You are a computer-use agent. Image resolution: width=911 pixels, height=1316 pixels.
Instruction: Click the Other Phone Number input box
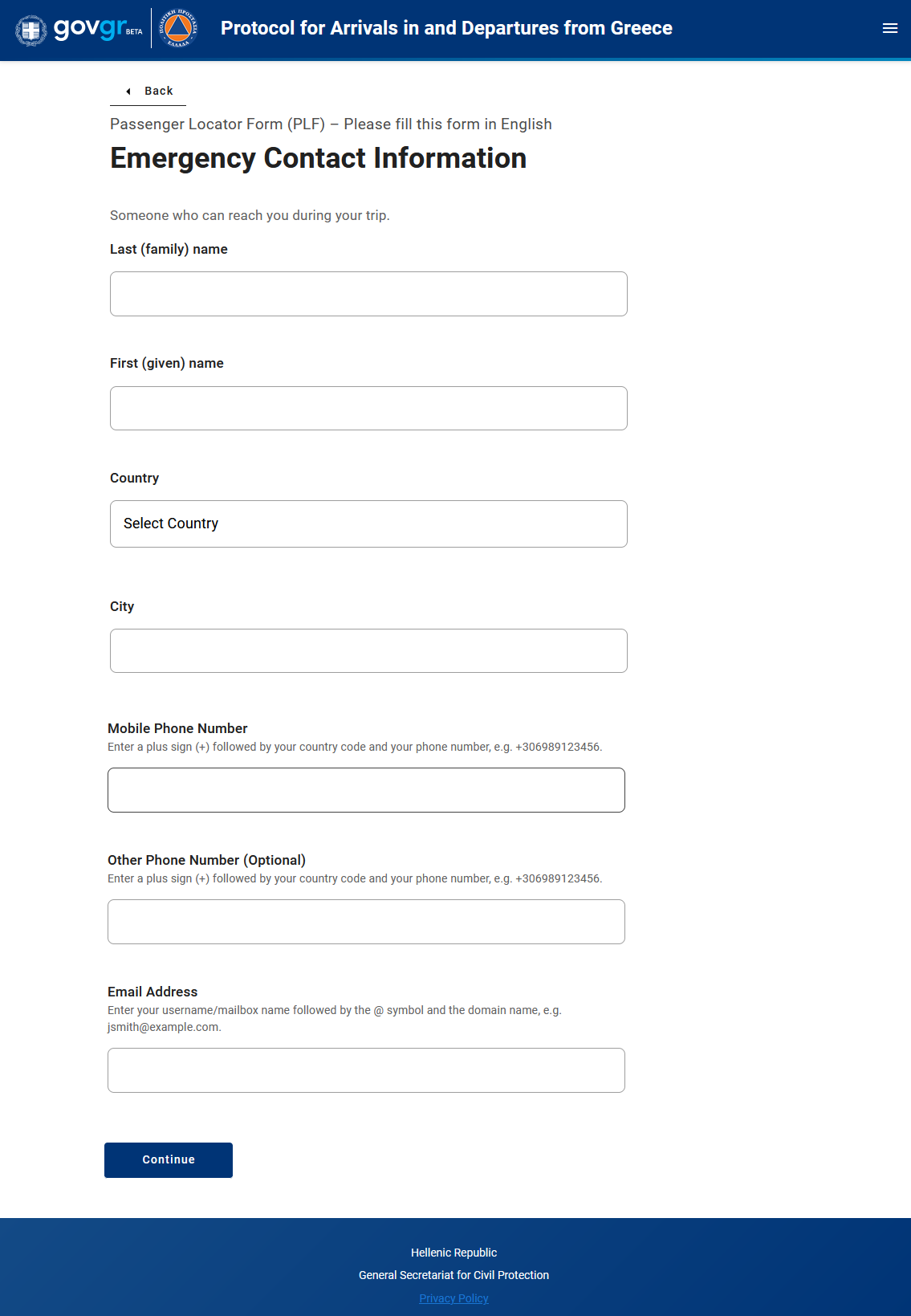(366, 922)
